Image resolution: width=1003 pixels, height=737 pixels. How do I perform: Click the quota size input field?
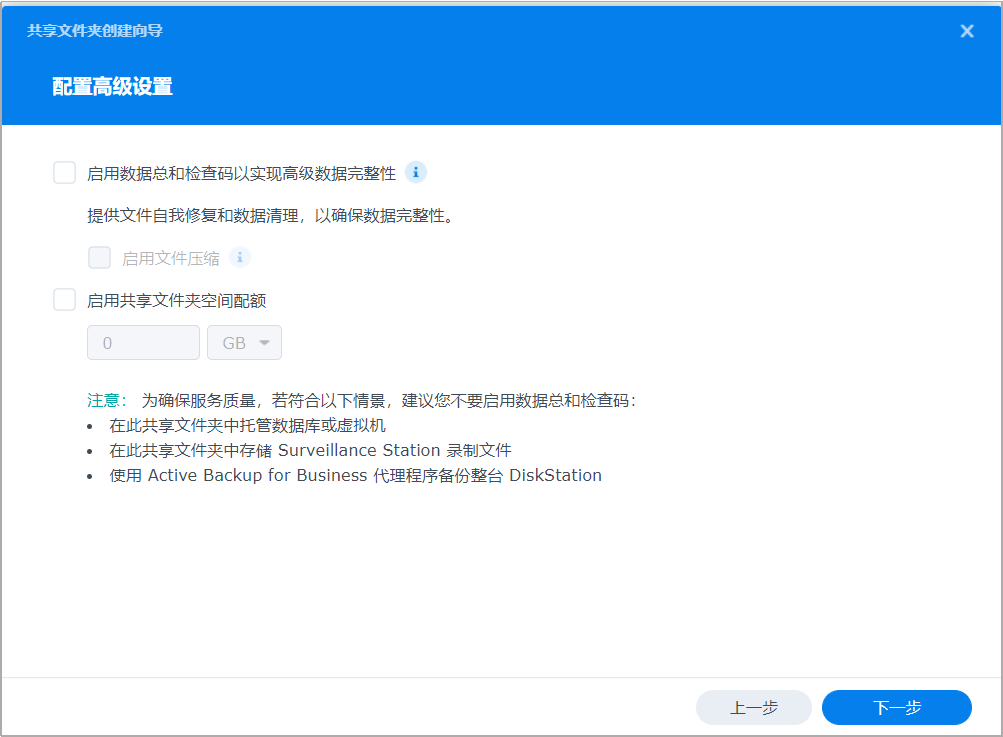tap(143, 343)
